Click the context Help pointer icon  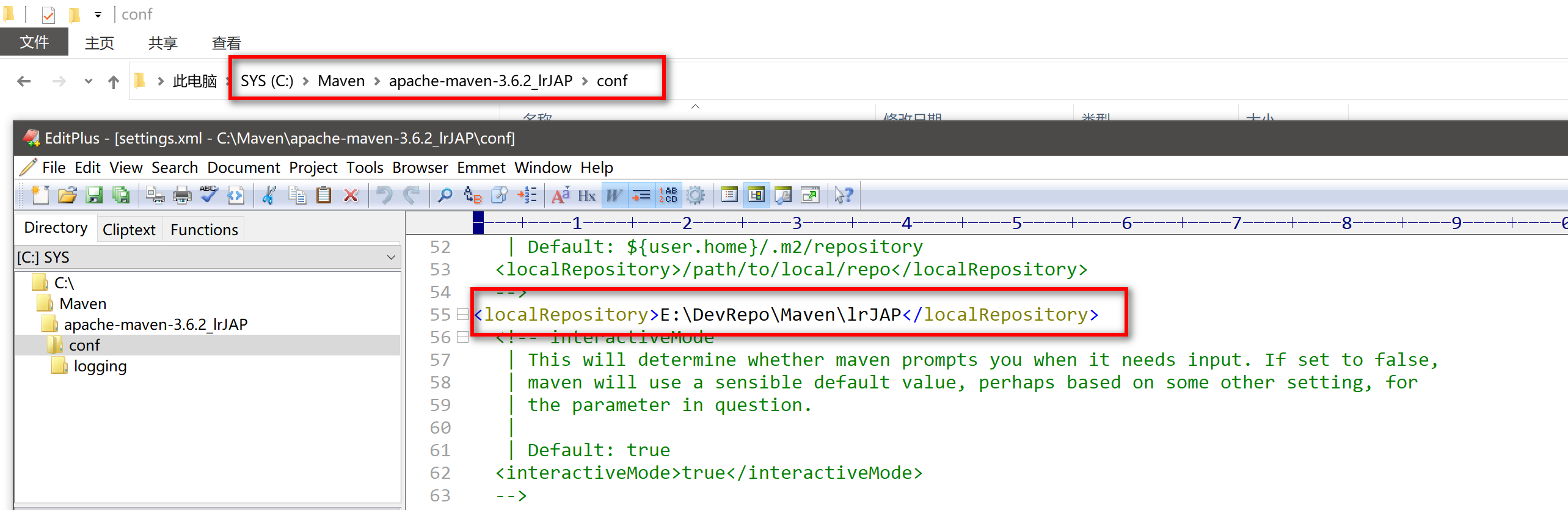[844, 195]
